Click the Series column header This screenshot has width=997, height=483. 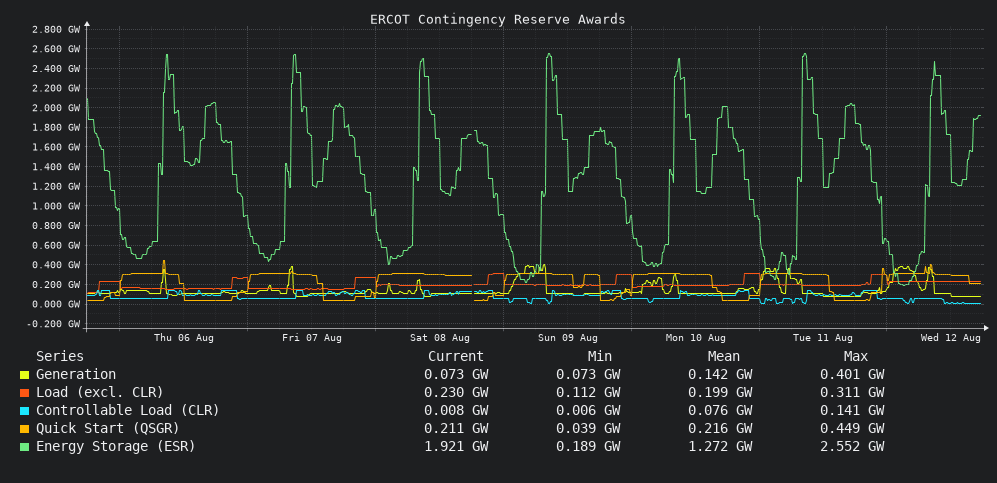click(60, 357)
